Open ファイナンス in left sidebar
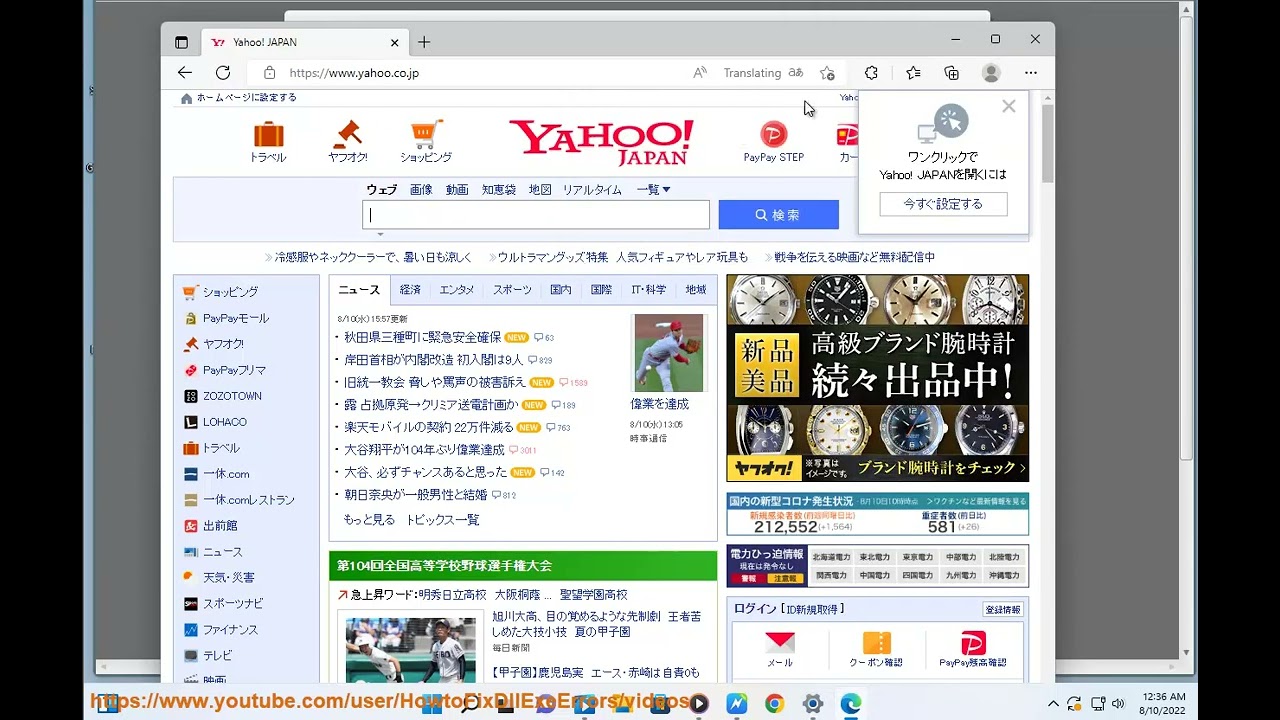Image resolution: width=1280 pixels, height=720 pixels. 221,630
